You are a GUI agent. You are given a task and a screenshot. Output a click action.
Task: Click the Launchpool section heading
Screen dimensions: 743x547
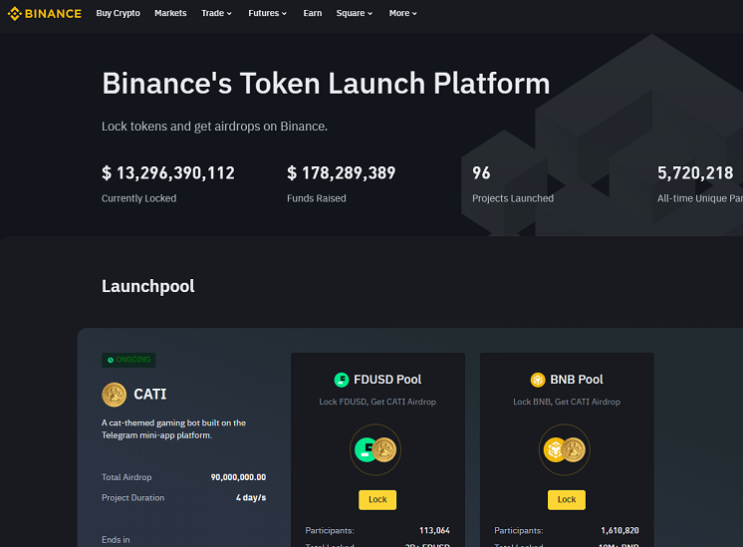pos(148,286)
